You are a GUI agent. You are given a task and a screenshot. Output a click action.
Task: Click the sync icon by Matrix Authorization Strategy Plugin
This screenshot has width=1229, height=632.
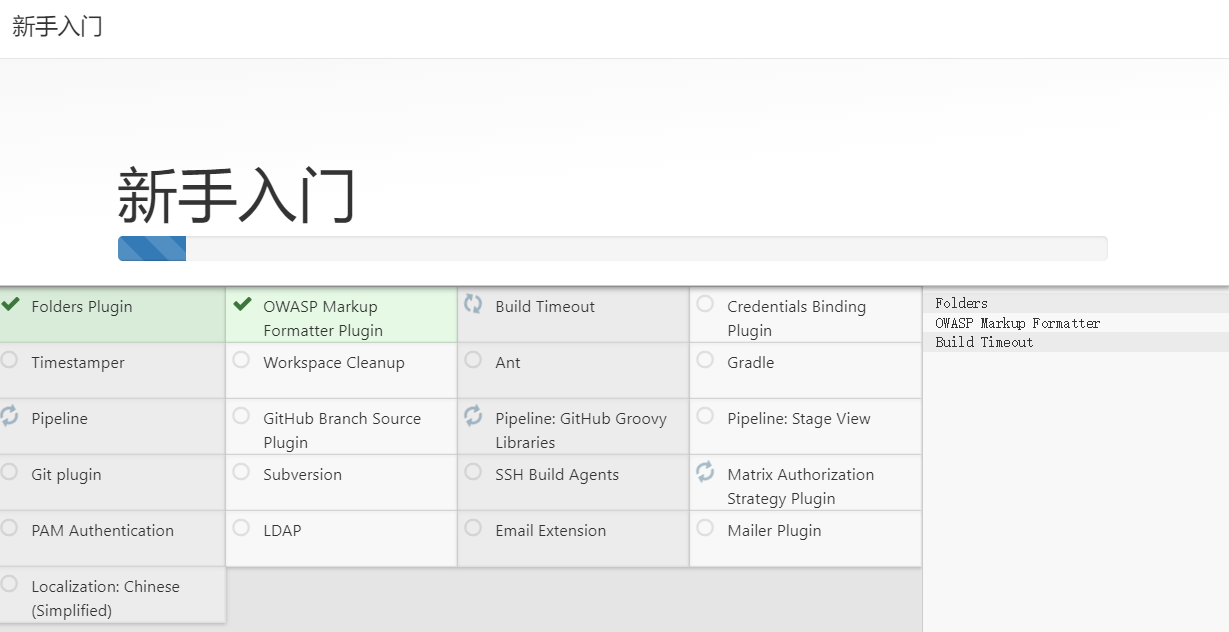(x=705, y=472)
